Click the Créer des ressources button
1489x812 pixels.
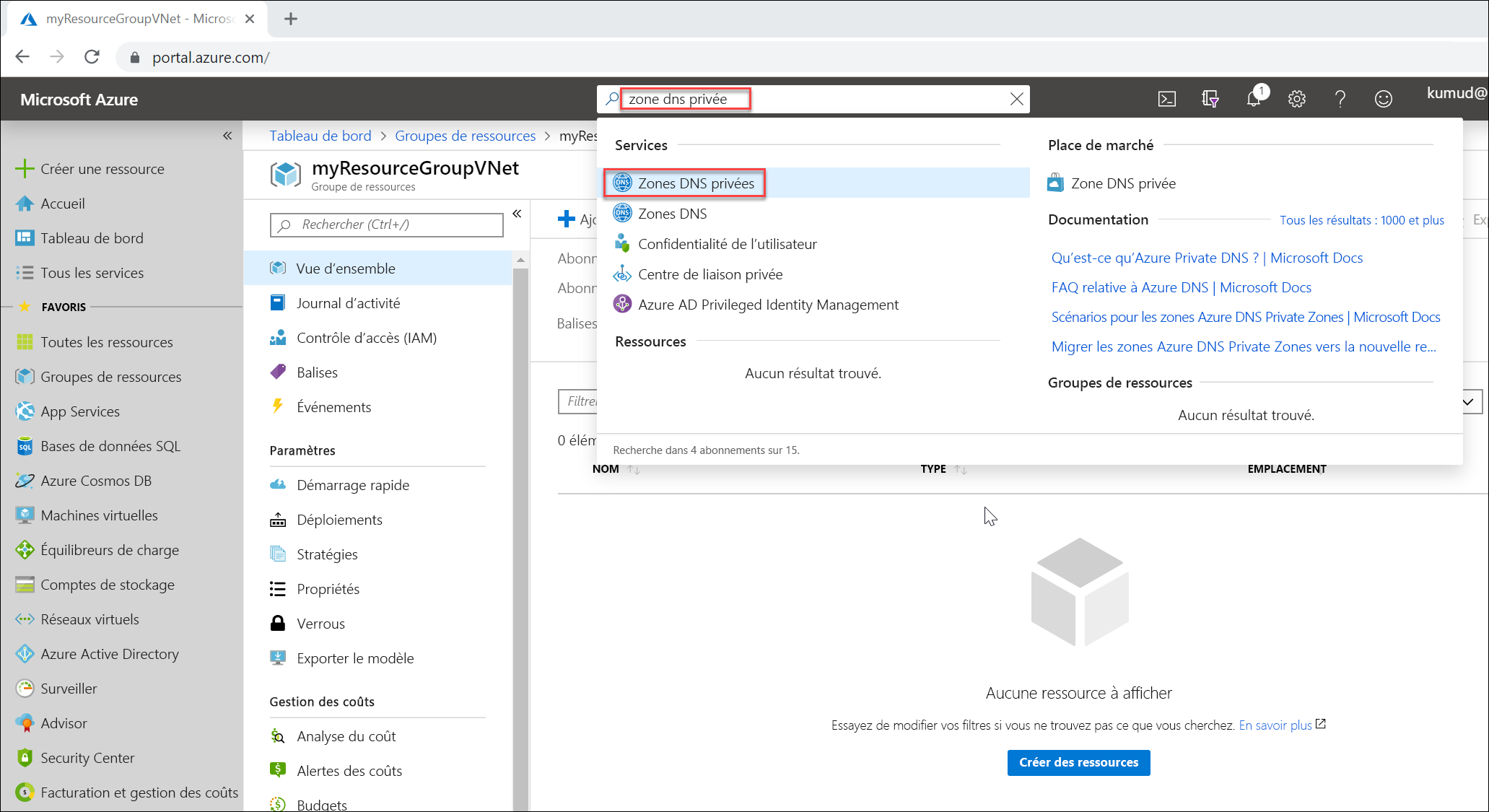coord(1078,762)
